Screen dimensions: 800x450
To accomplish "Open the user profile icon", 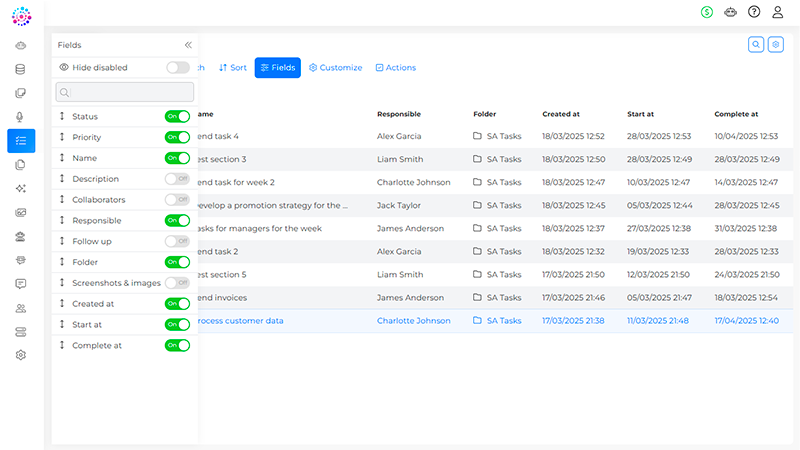I will (x=777, y=12).
